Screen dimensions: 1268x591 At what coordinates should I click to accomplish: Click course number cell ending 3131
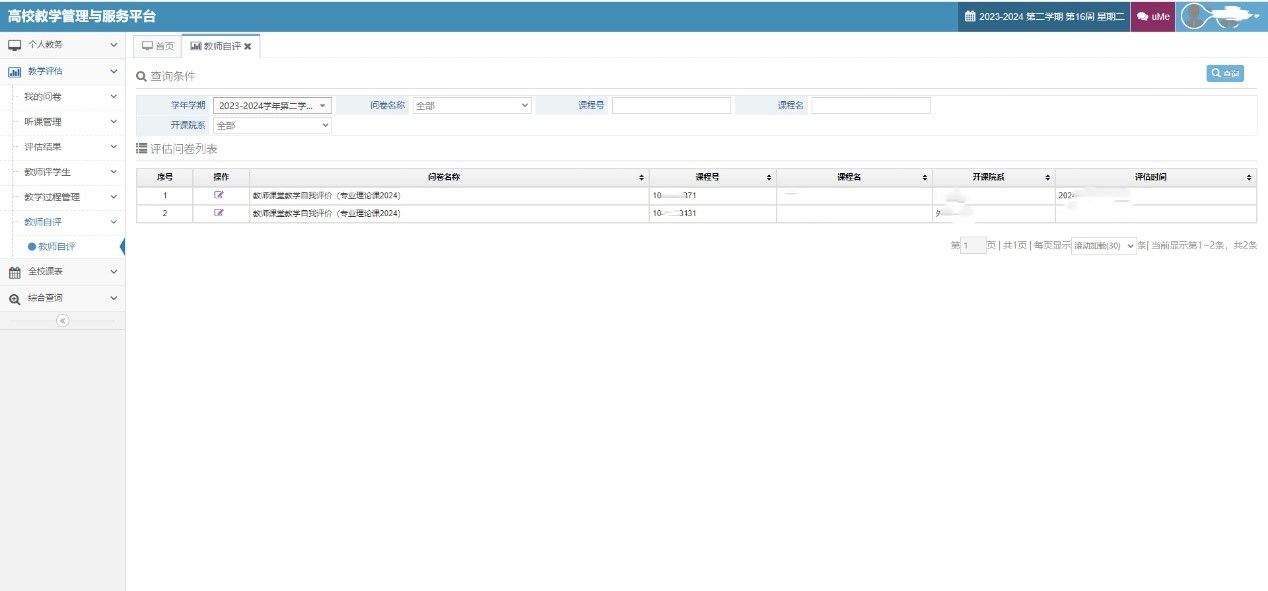(712, 214)
